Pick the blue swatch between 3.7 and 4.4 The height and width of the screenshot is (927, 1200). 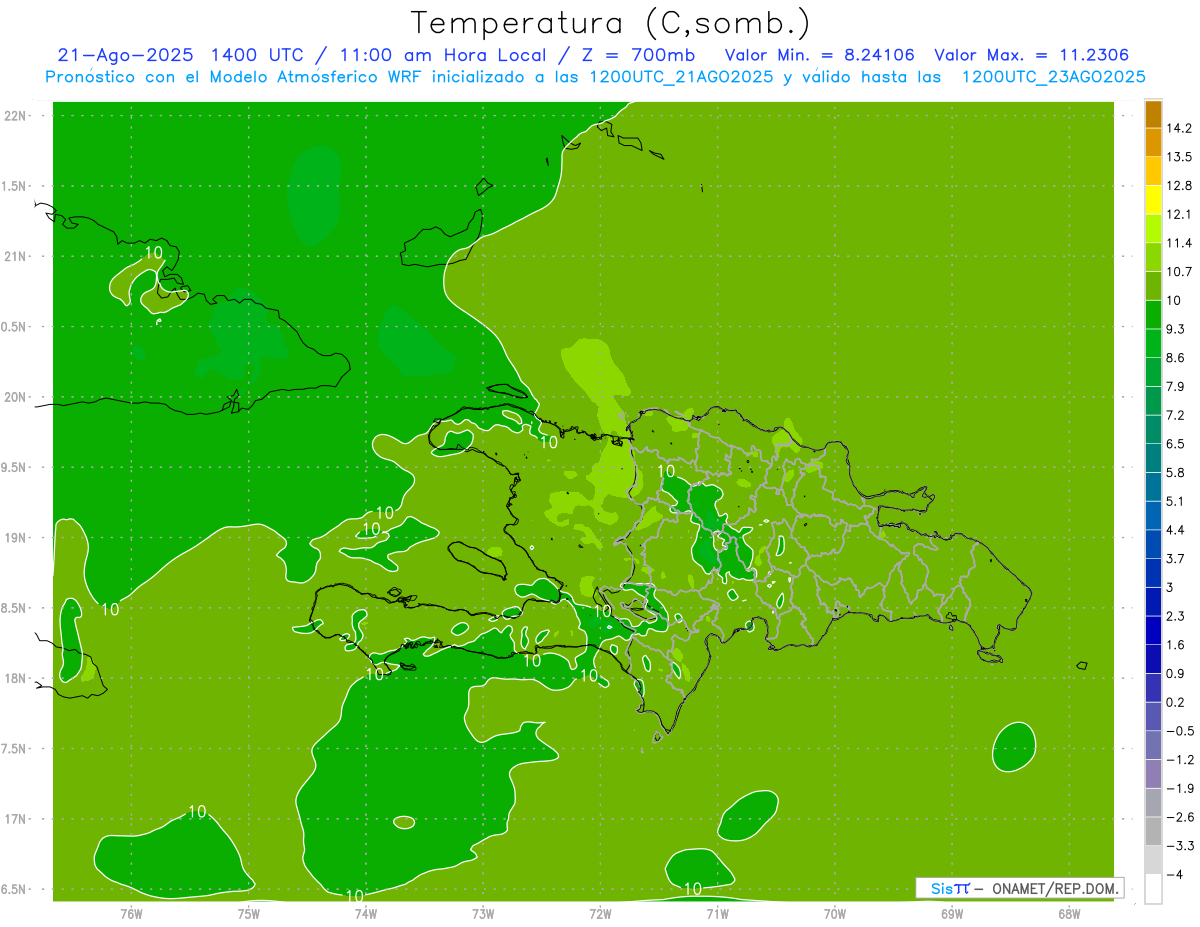point(1153,544)
